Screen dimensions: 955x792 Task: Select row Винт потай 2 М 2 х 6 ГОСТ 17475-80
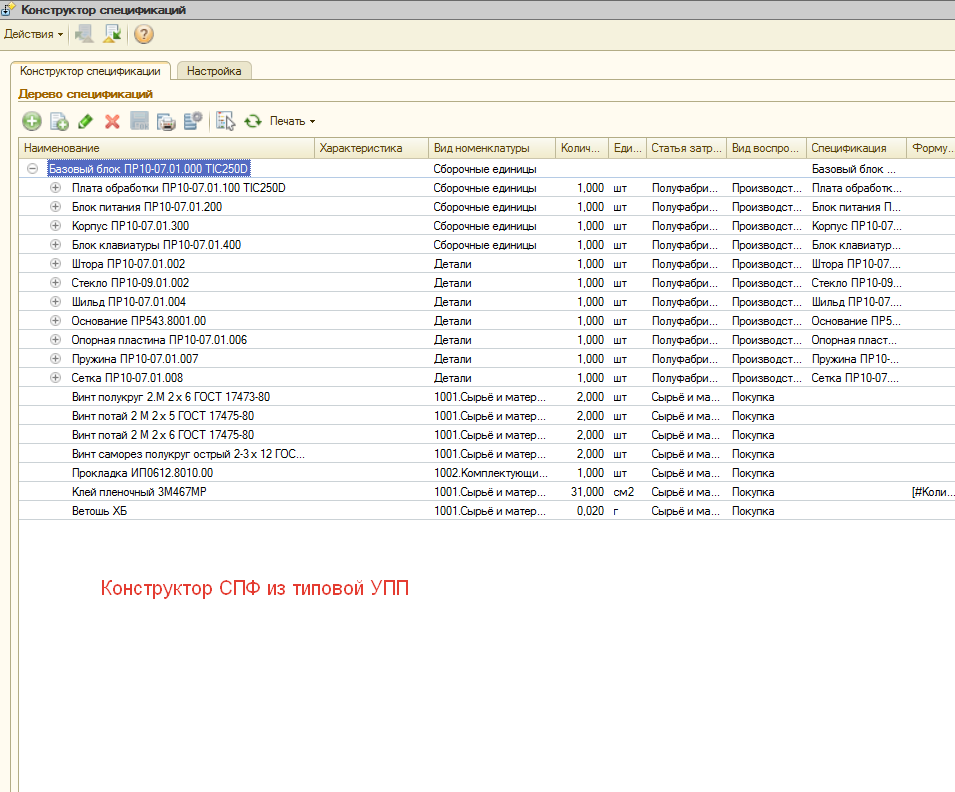point(487,434)
